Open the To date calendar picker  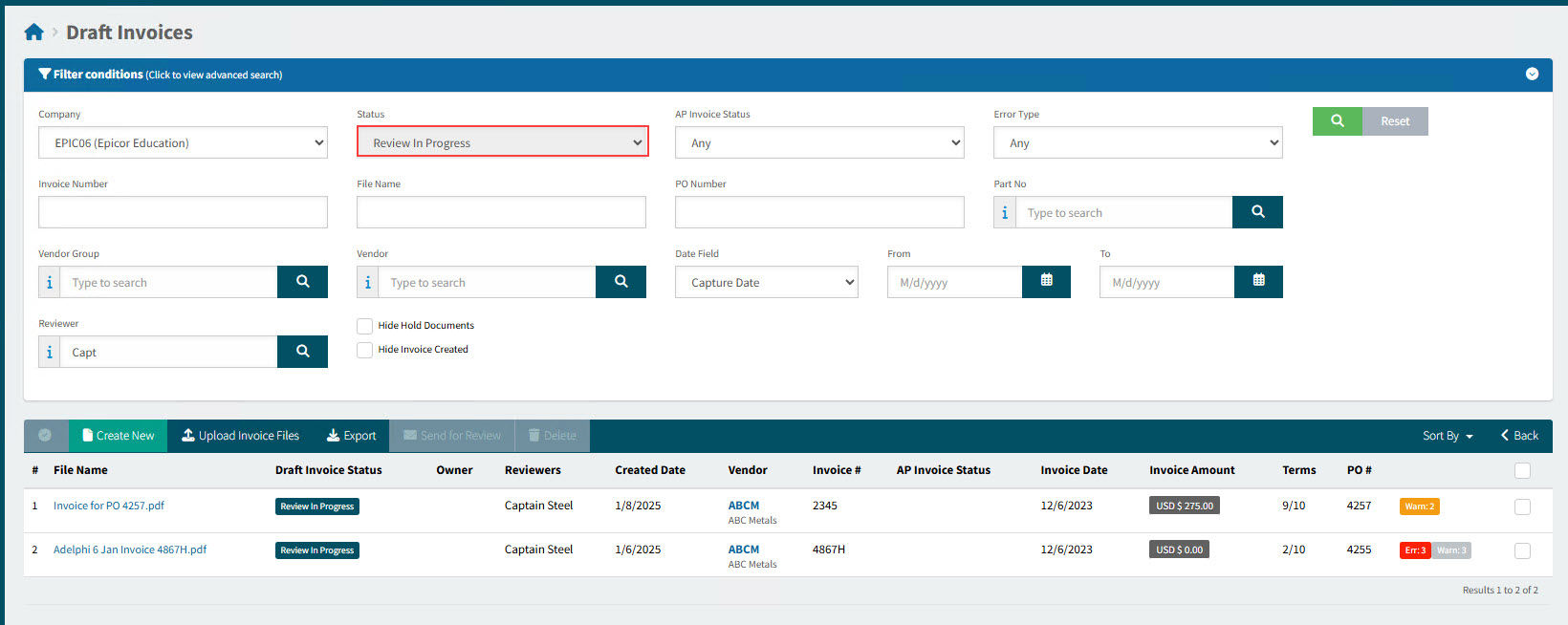(x=1258, y=282)
